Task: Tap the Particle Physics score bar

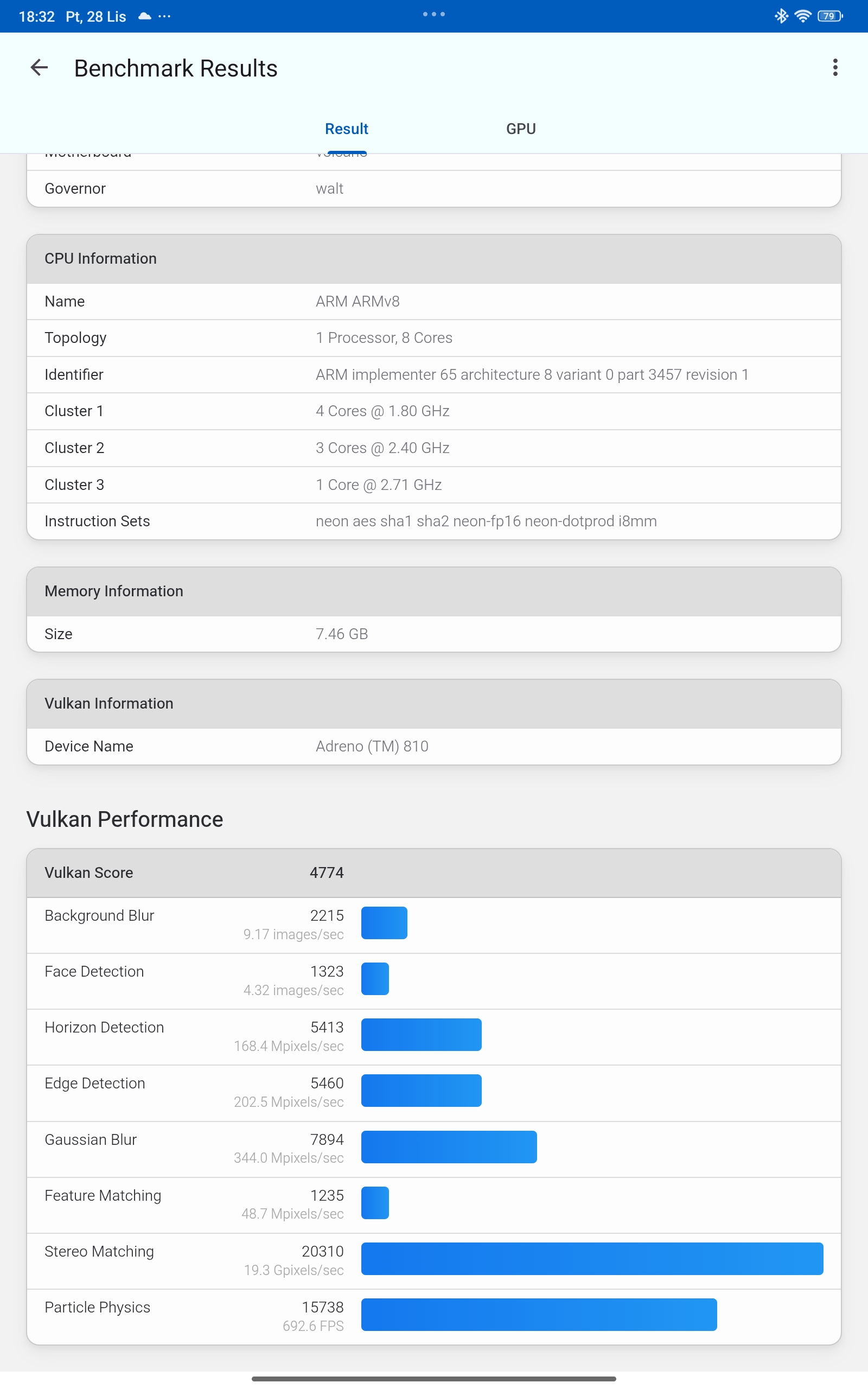Action: [x=539, y=1314]
